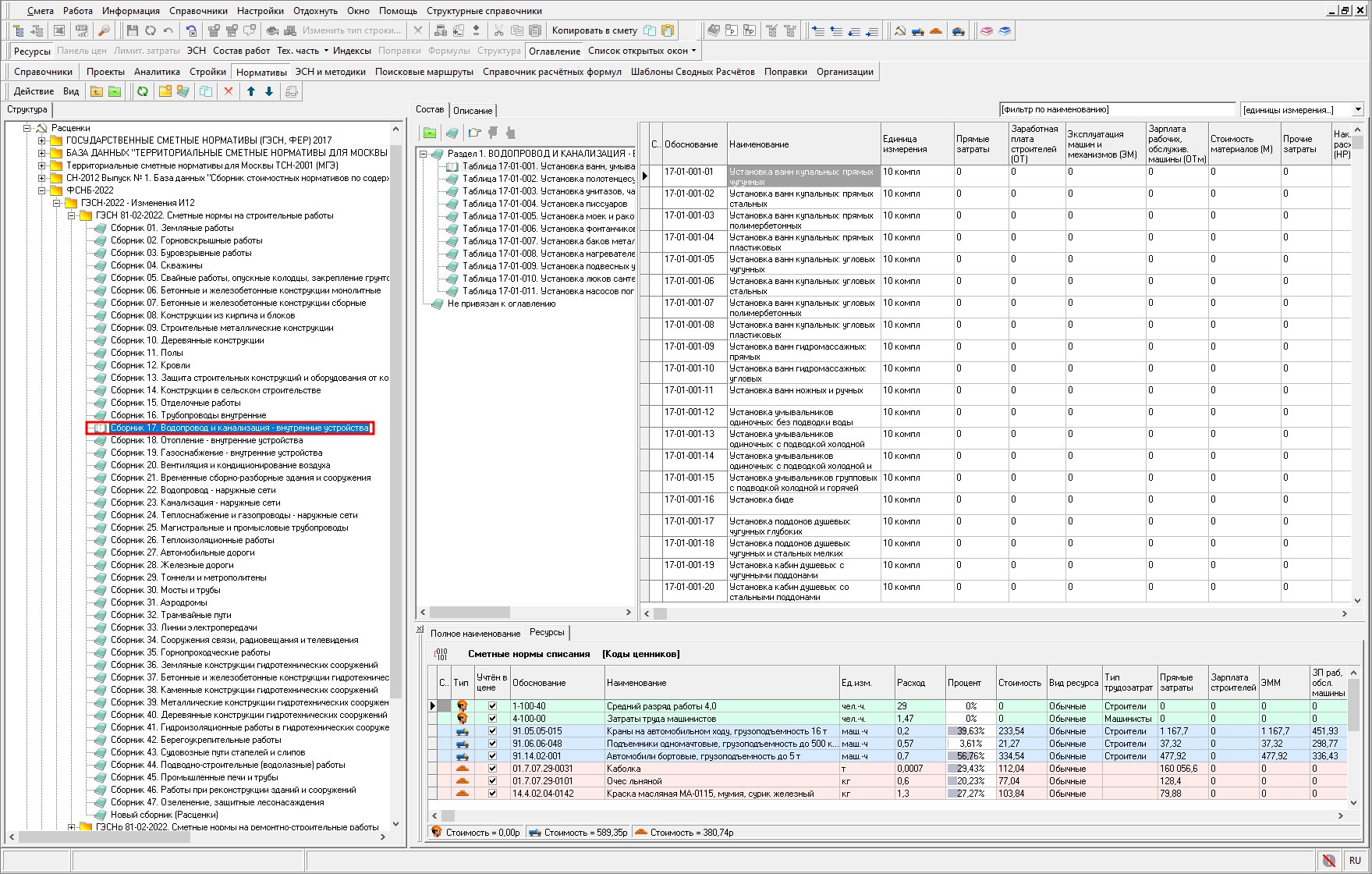Uncheck 'Учтён в цене' for resource 1-100-40
The height and width of the screenshot is (874, 1372).
[x=492, y=706]
